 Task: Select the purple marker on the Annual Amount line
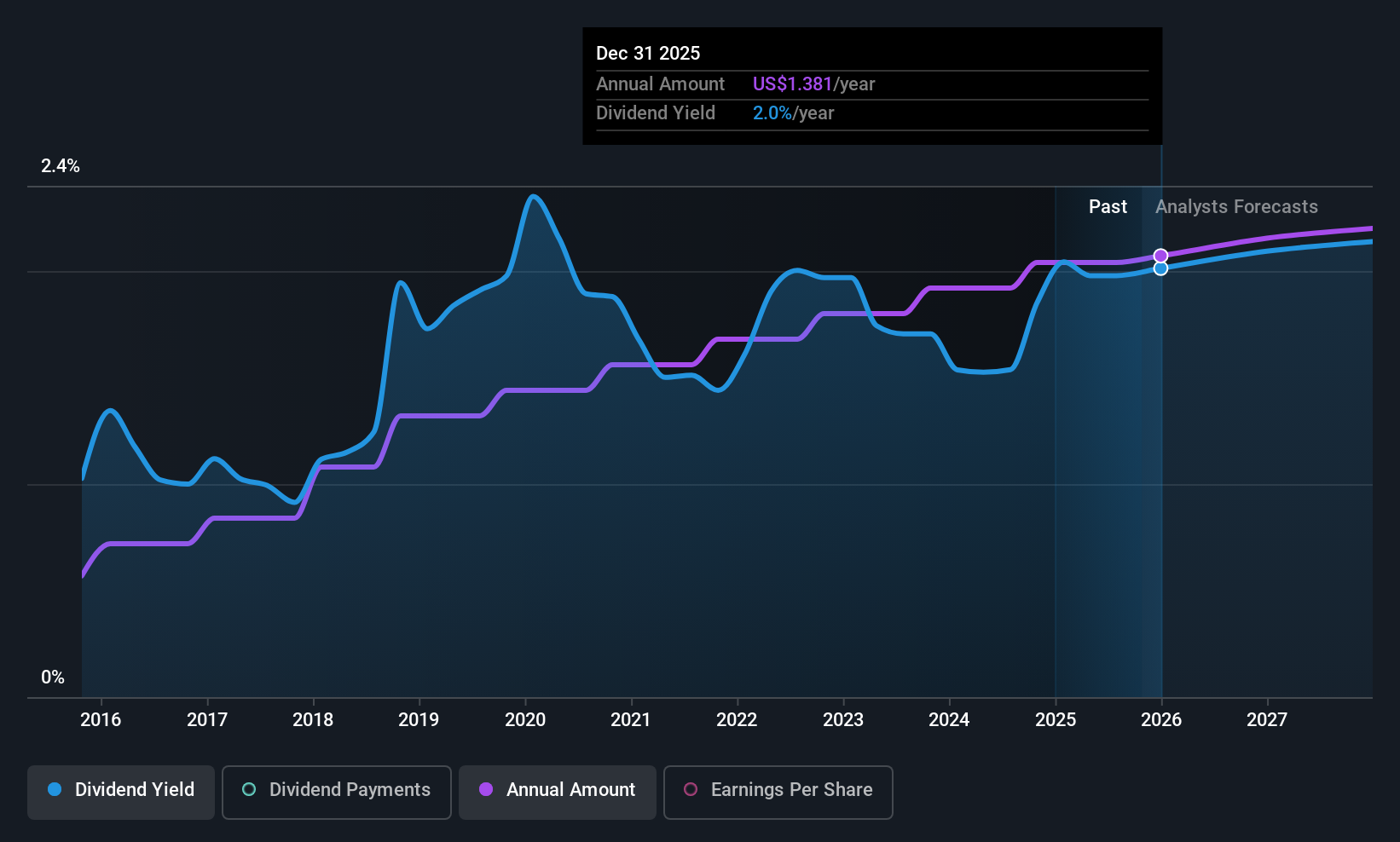point(1160,255)
